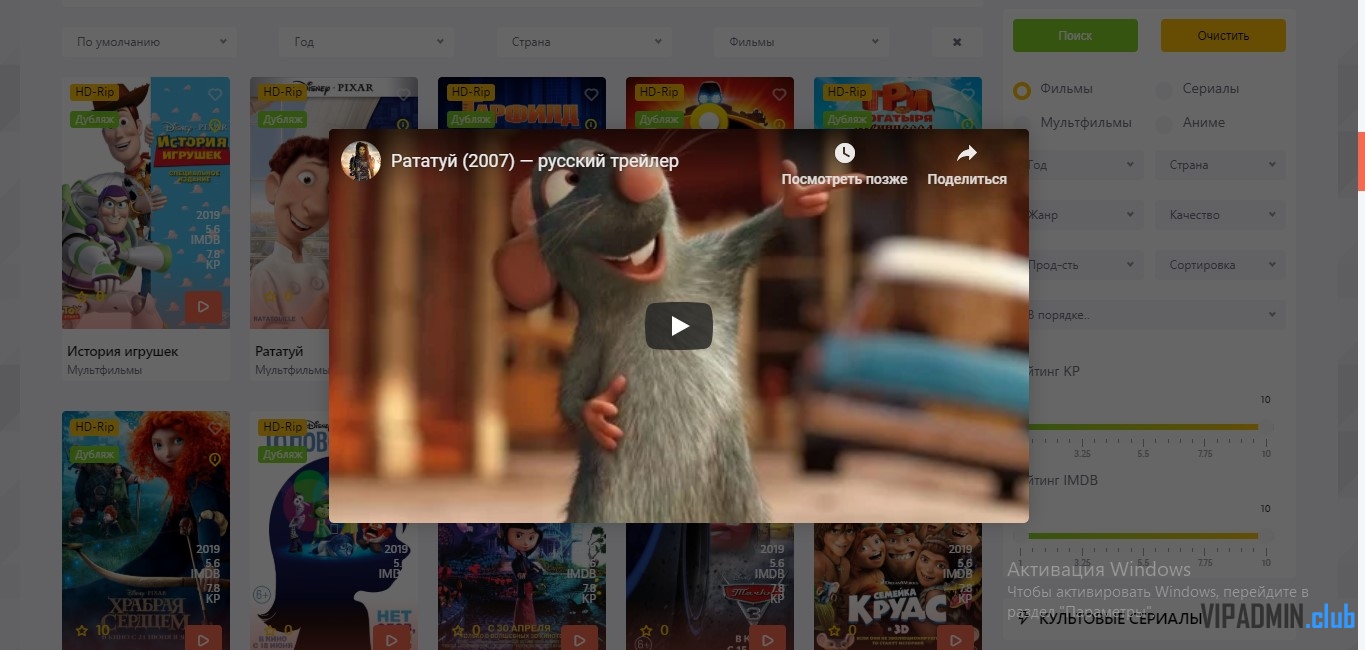Click the red play icon on Семейка Крудс
The height and width of the screenshot is (650, 1365).
[955, 639]
